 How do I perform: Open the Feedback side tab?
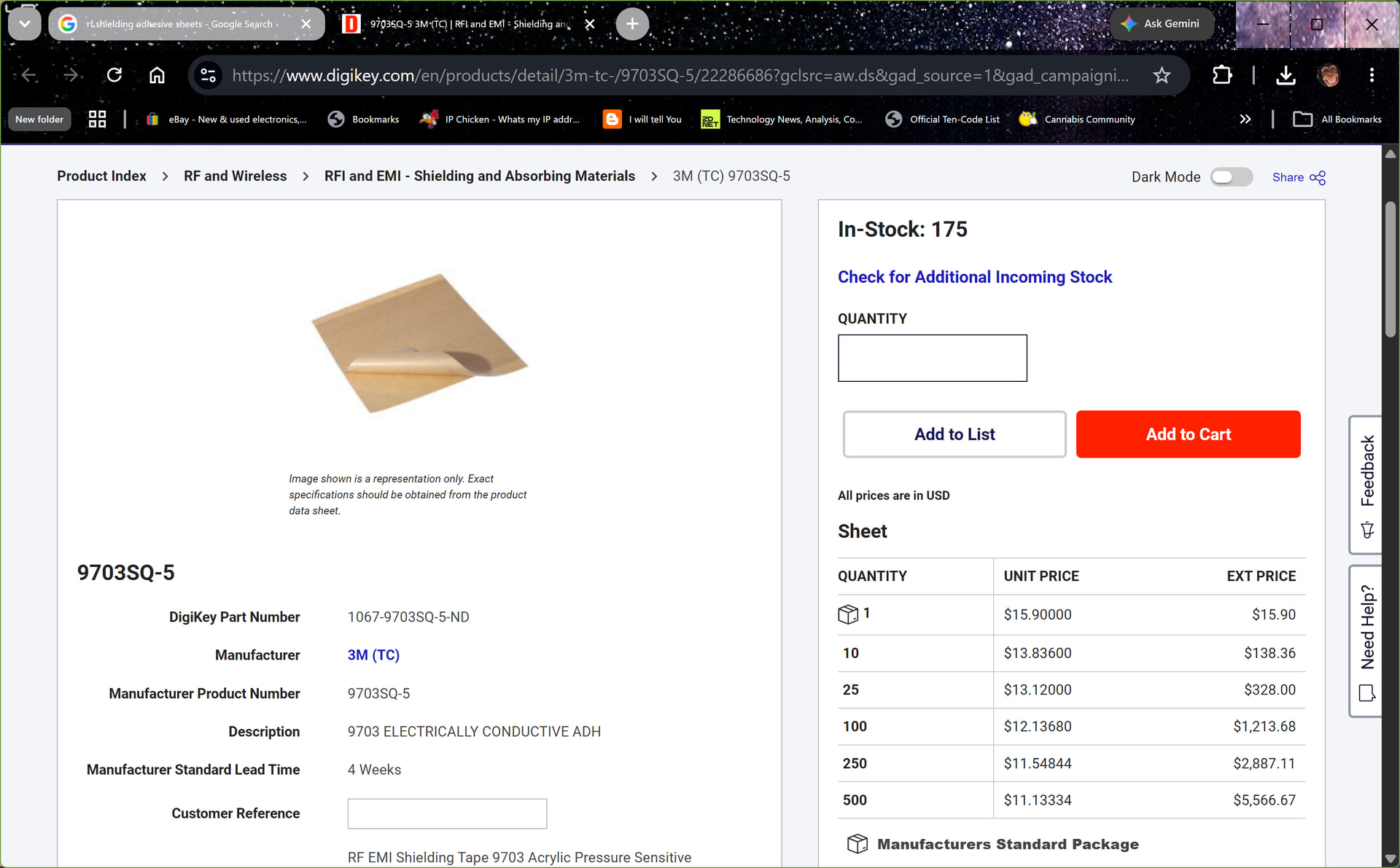[1366, 485]
